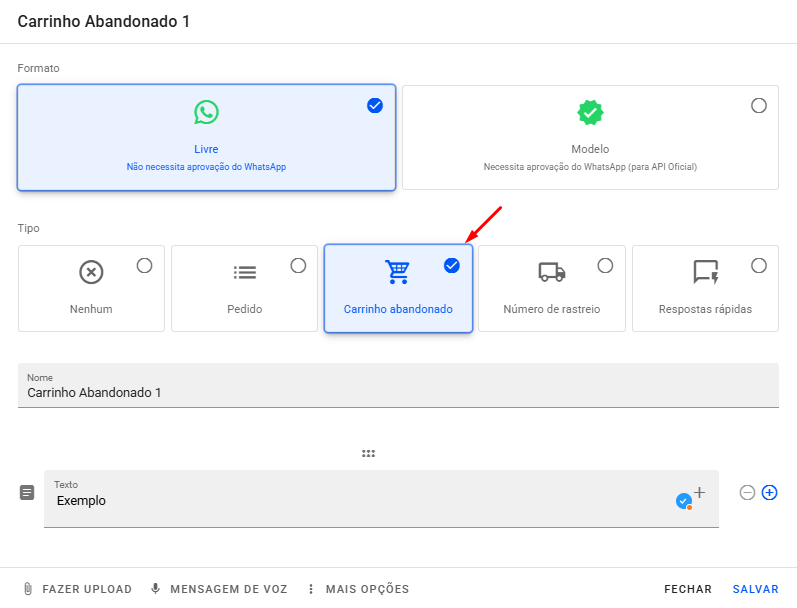
Task: Select the Nenhum type radio button
Action: click(x=144, y=265)
